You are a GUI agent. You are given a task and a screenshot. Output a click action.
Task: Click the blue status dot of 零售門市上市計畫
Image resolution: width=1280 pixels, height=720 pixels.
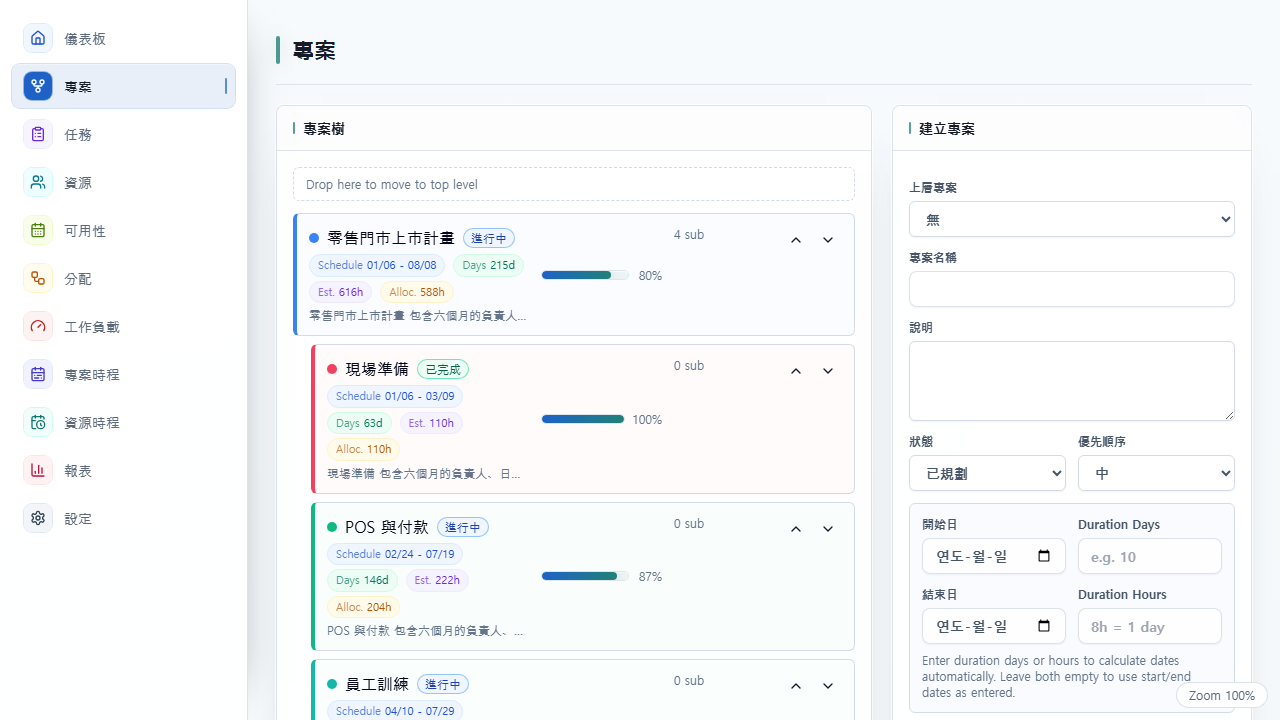[x=314, y=238]
